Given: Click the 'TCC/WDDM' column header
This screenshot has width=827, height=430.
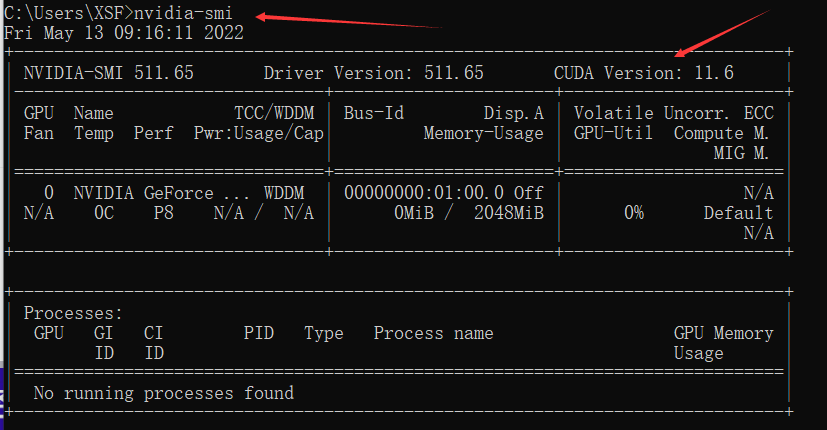Looking at the screenshot, I should point(274,113).
